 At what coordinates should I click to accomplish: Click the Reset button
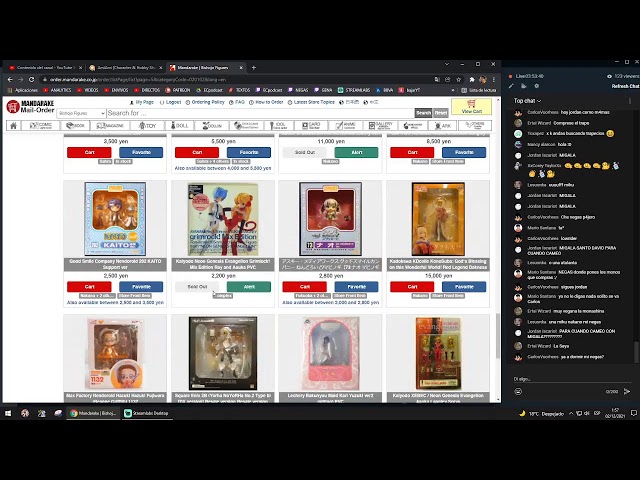[440, 113]
